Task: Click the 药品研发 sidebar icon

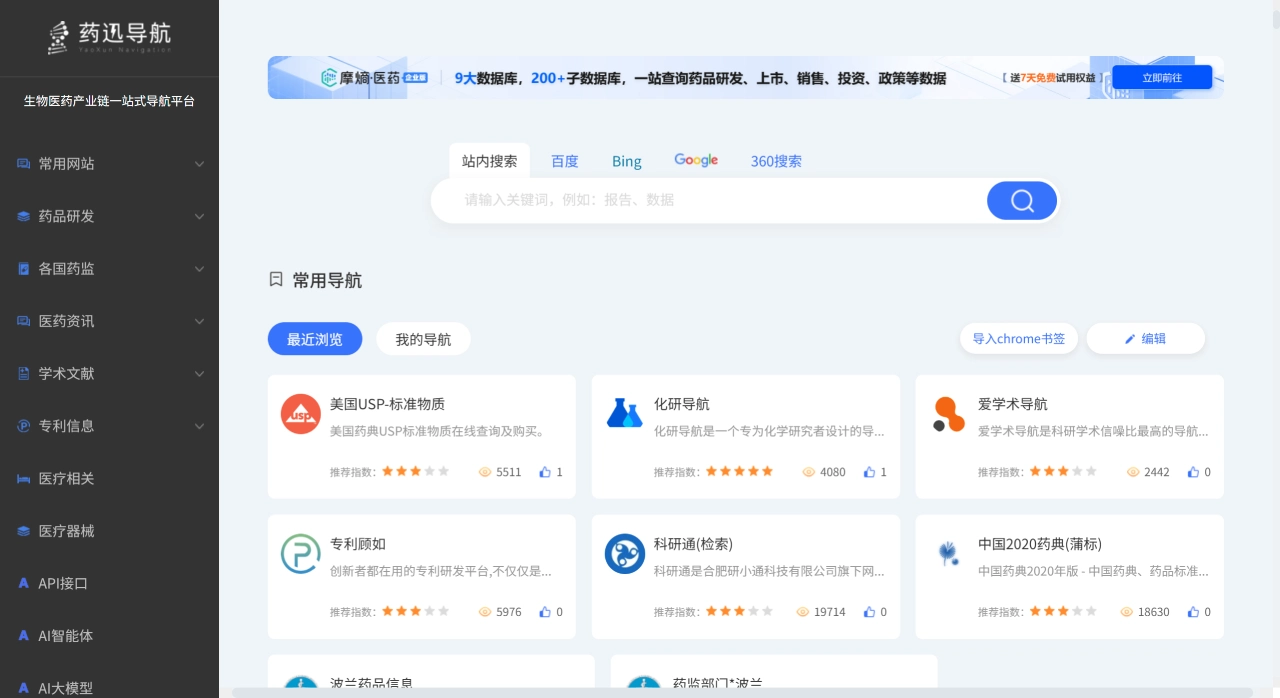Action: (23, 216)
